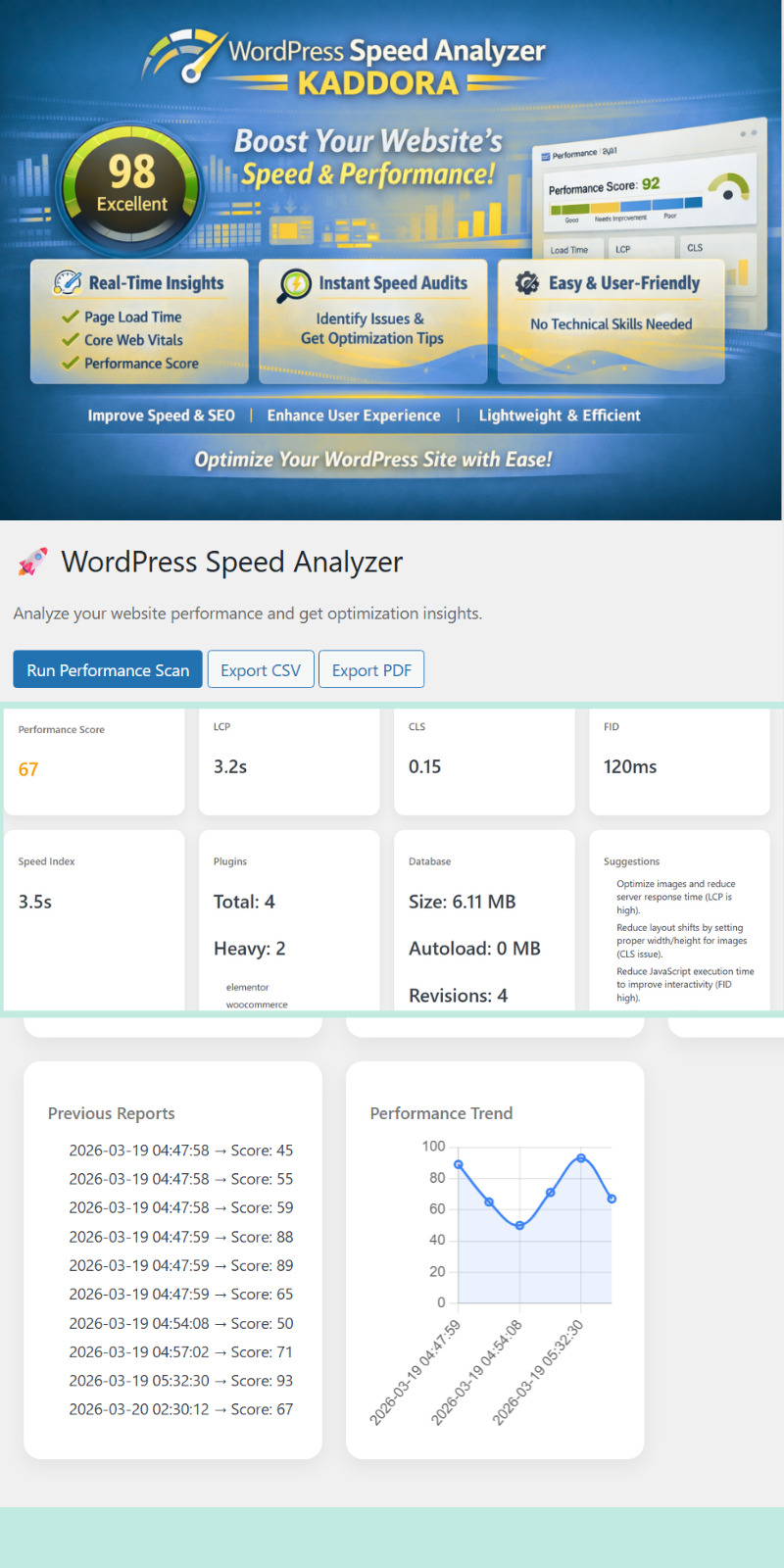
Task: Click the Real-Time Insights stopwatch icon
Action: tap(68, 283)
